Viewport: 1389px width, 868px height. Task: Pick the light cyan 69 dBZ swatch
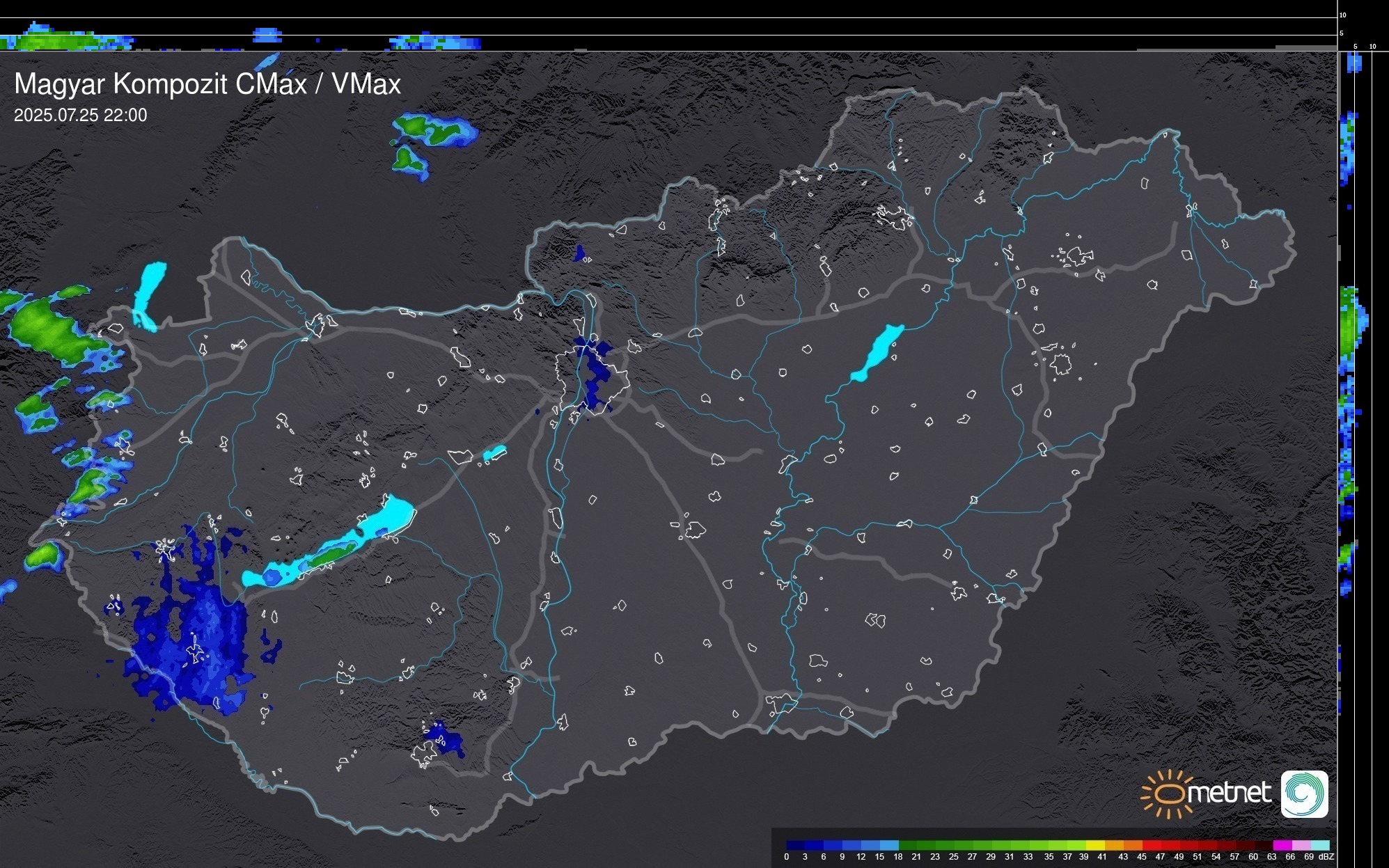1319,845
